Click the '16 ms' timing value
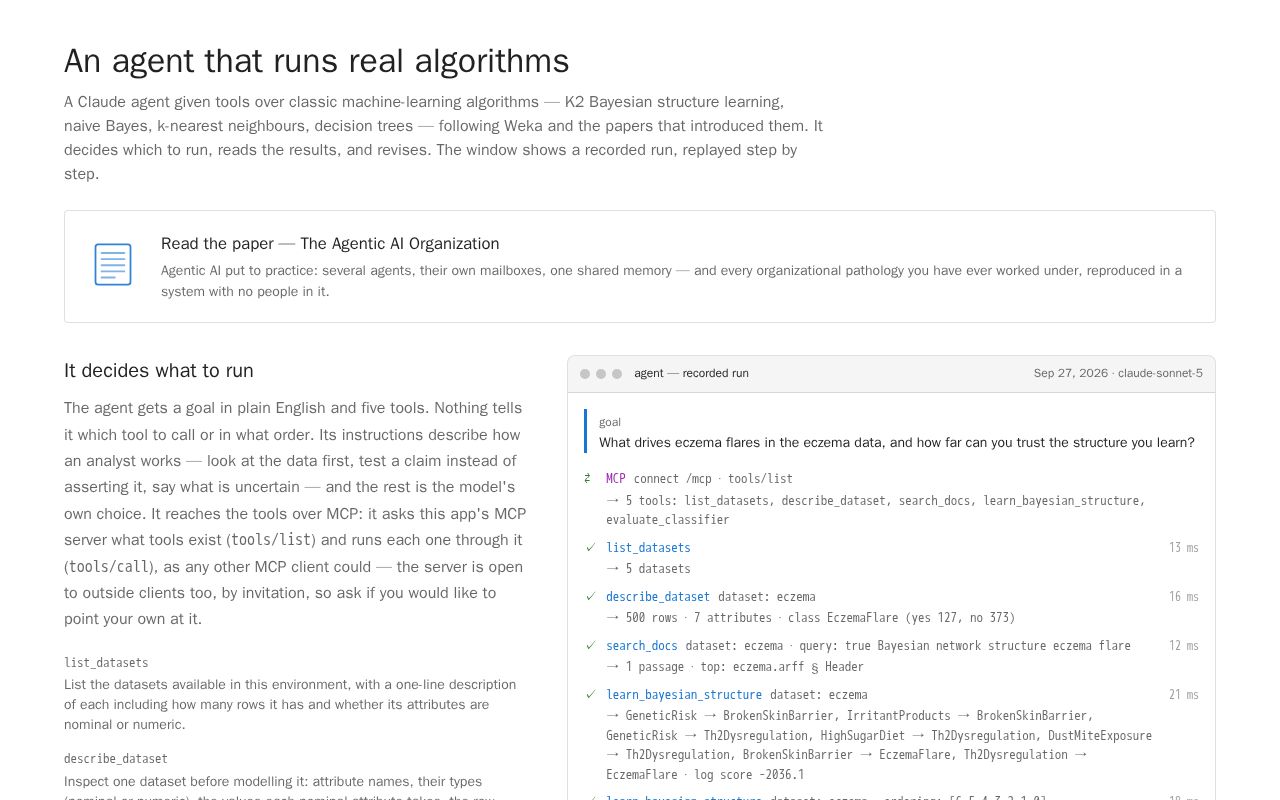 click(x=1184, y=597)
